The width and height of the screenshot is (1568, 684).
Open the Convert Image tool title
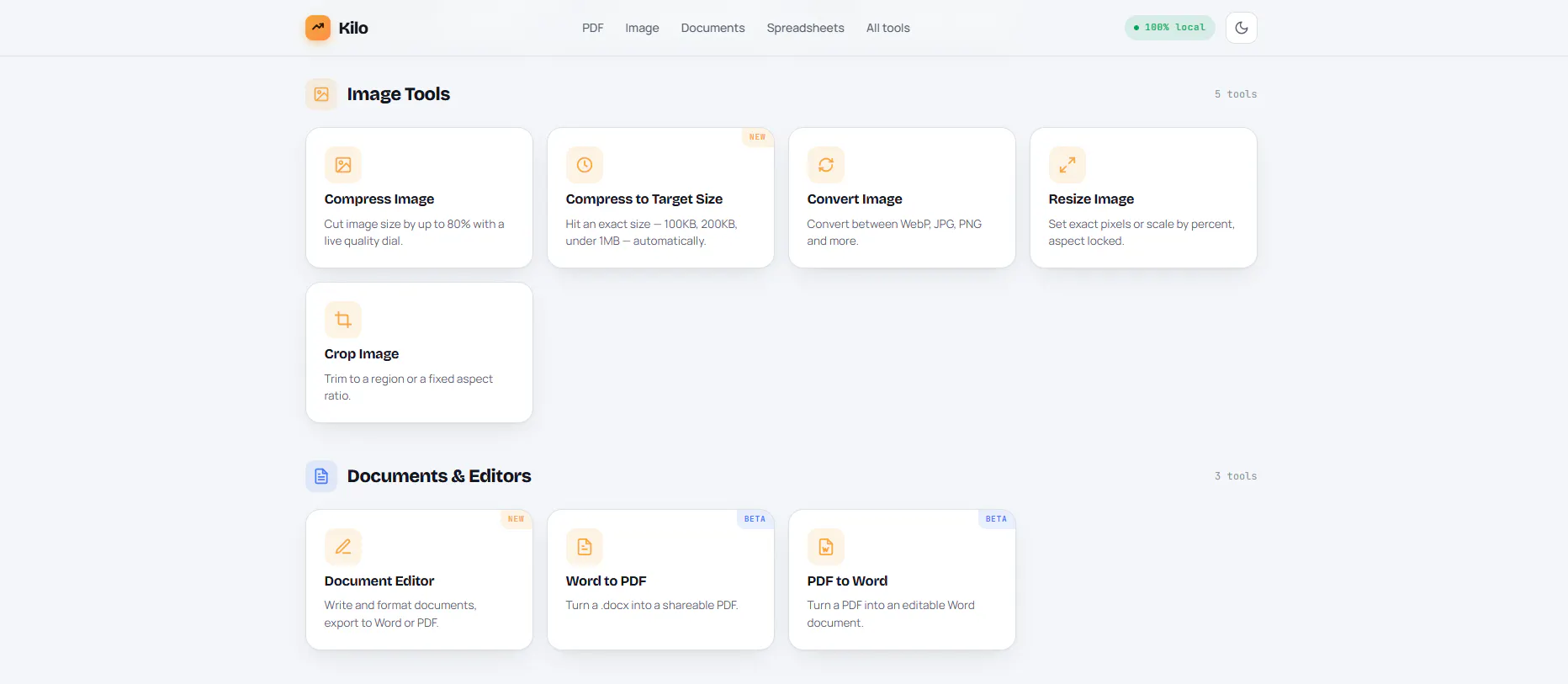[855, 199]
